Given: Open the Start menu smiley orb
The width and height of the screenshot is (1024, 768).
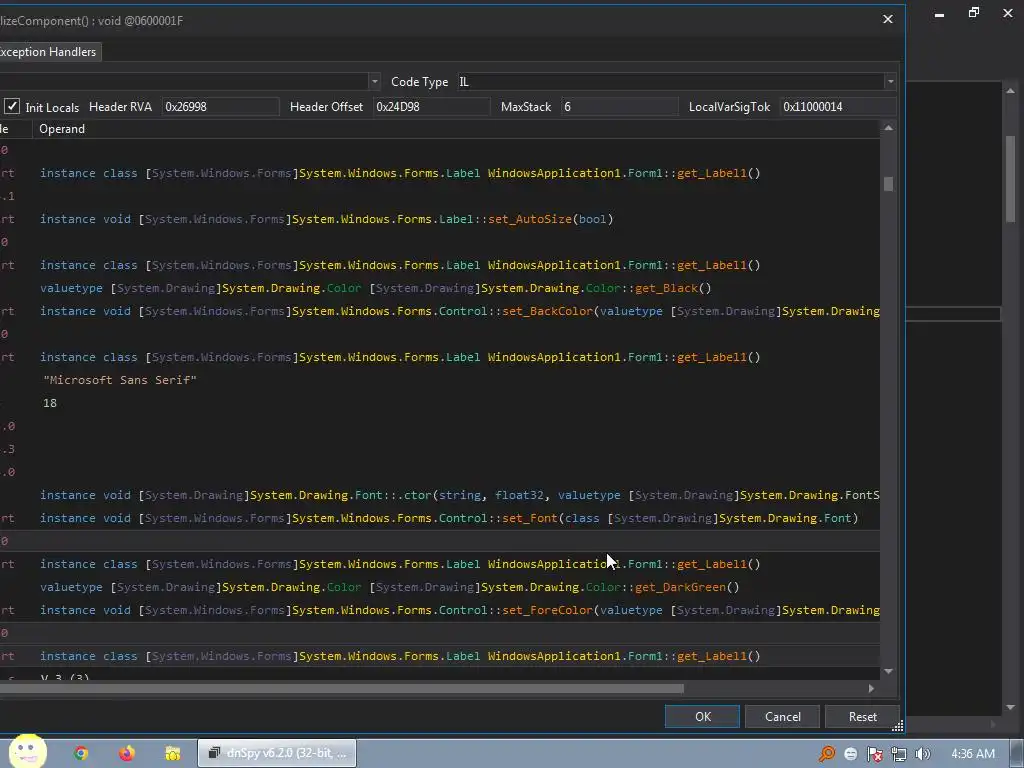Looking at the screenshot, I should tap(27, 751).
